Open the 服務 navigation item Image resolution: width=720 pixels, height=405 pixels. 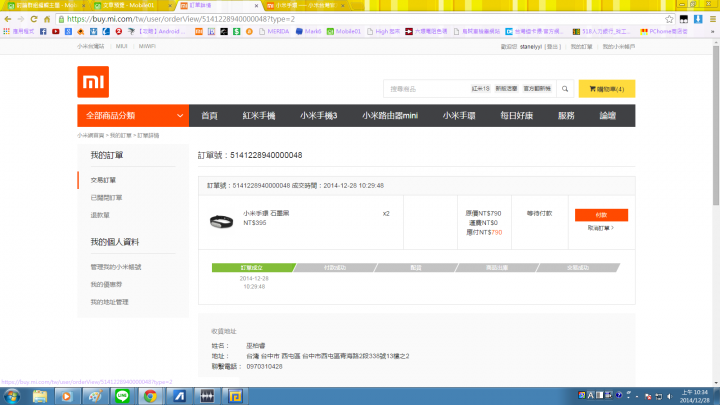(x=566, y=116)
